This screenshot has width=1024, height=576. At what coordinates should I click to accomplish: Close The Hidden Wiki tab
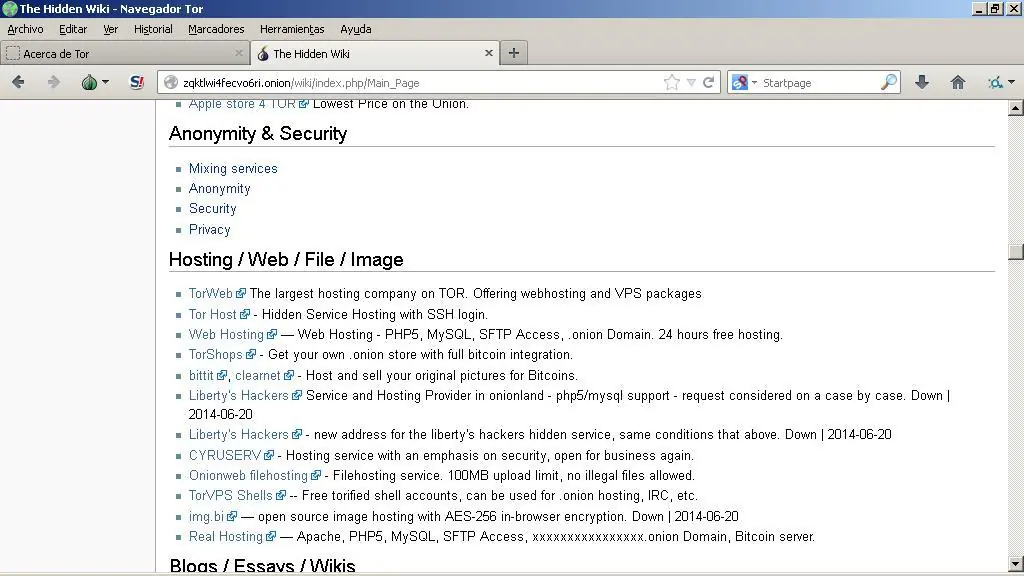tap(488, 53)
